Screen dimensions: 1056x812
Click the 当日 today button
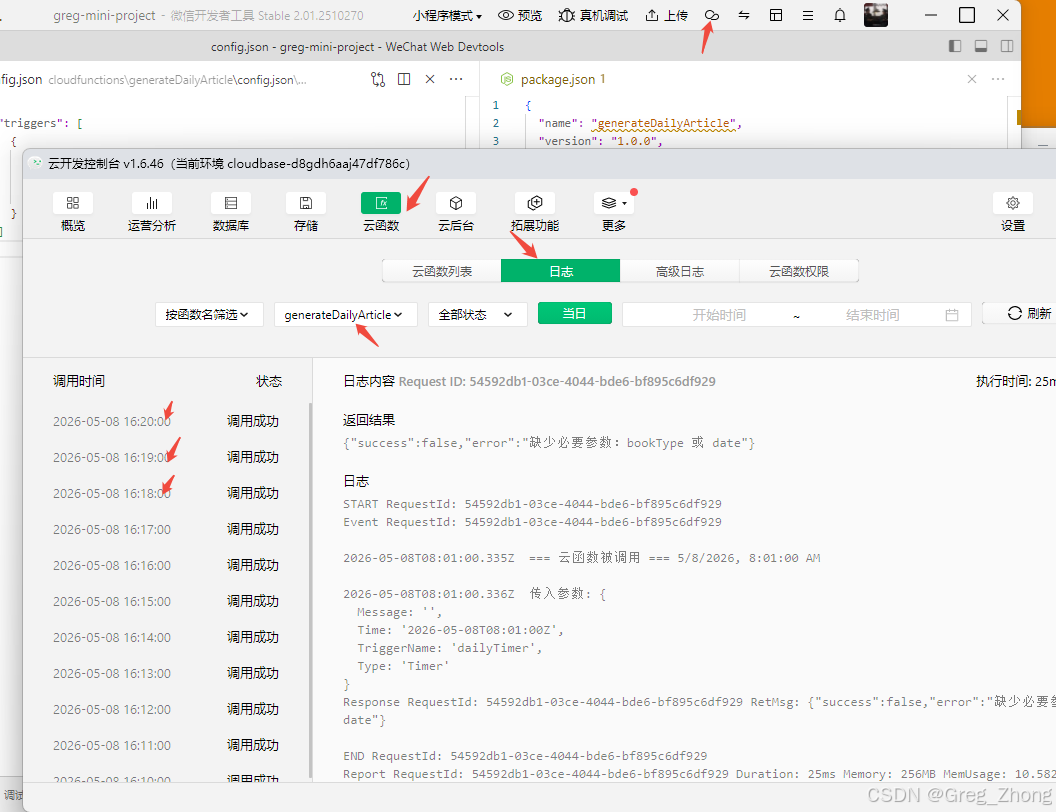point(574,313)
